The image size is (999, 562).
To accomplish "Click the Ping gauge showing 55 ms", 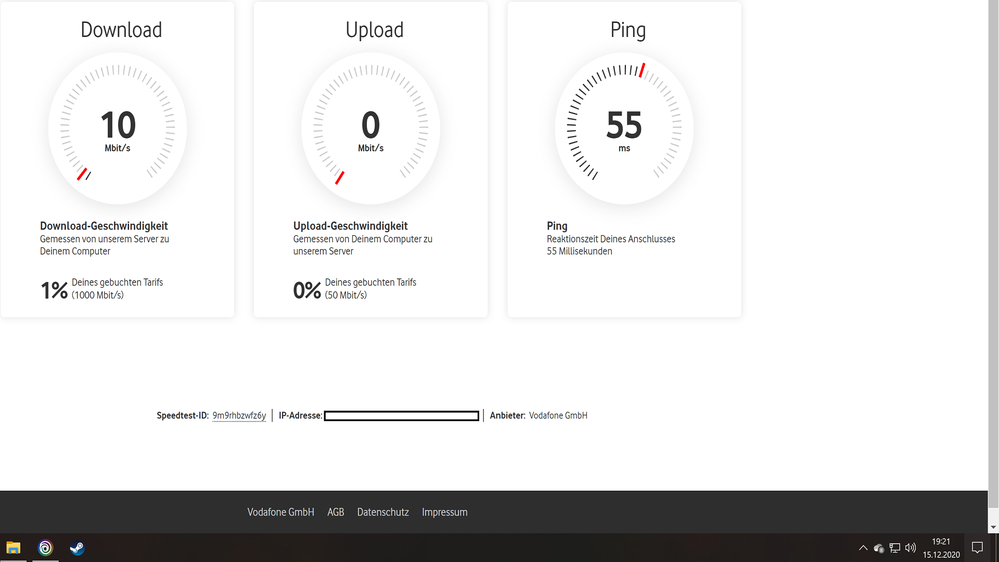I will tap(624, 128).
